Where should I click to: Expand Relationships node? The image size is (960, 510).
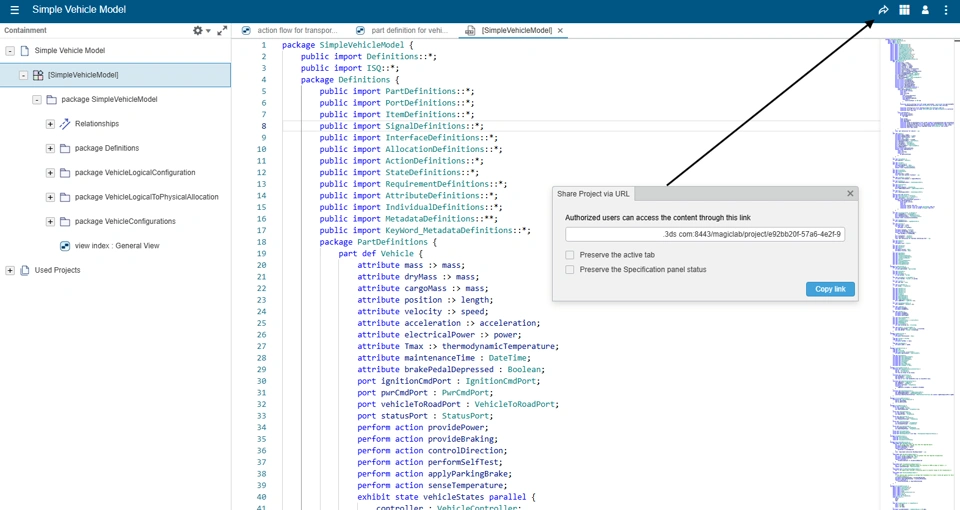point(50,124)
